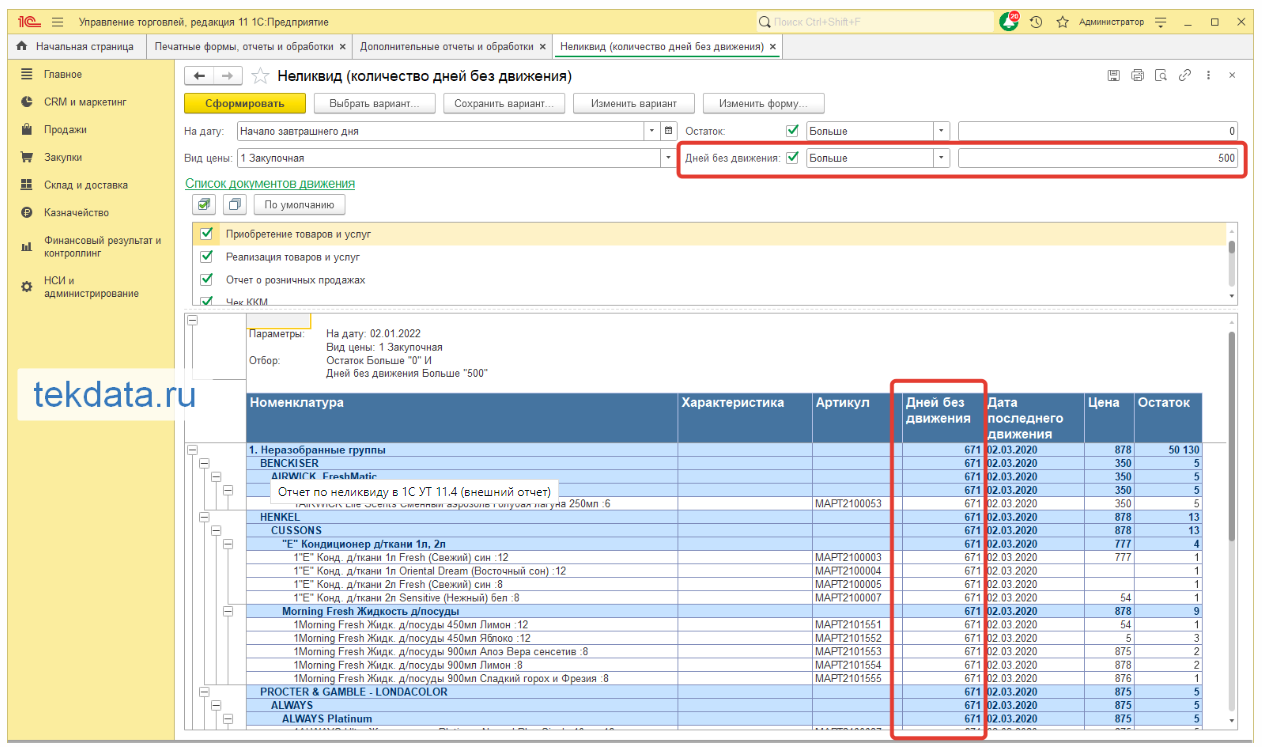Uncheck Отчет о розничных продажах document
The image size is (1262, 747).
click(207, 280)
